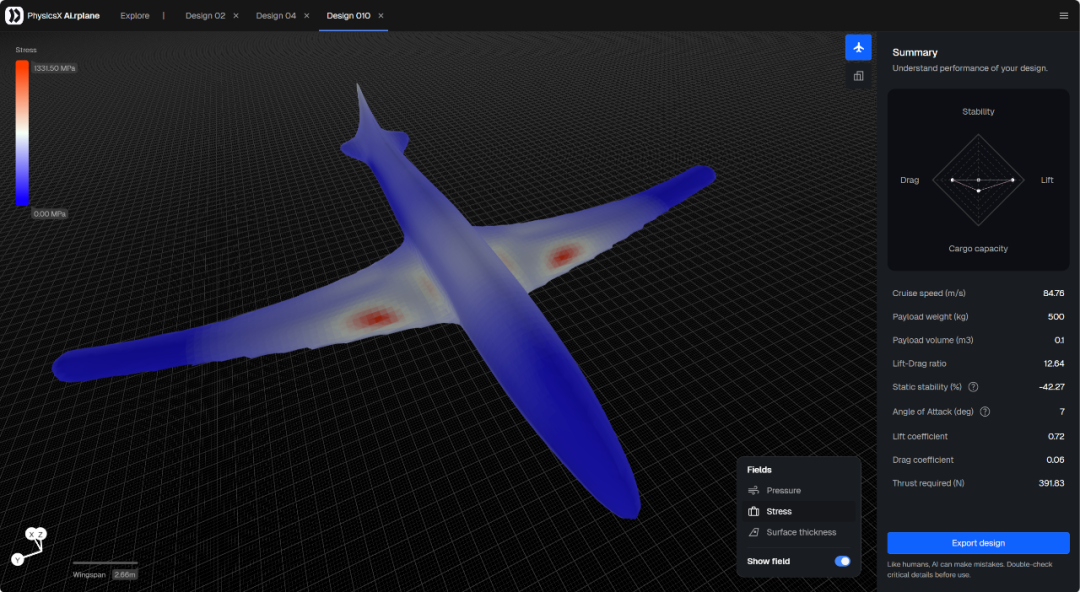Click the Drag coefficient label

923,460
